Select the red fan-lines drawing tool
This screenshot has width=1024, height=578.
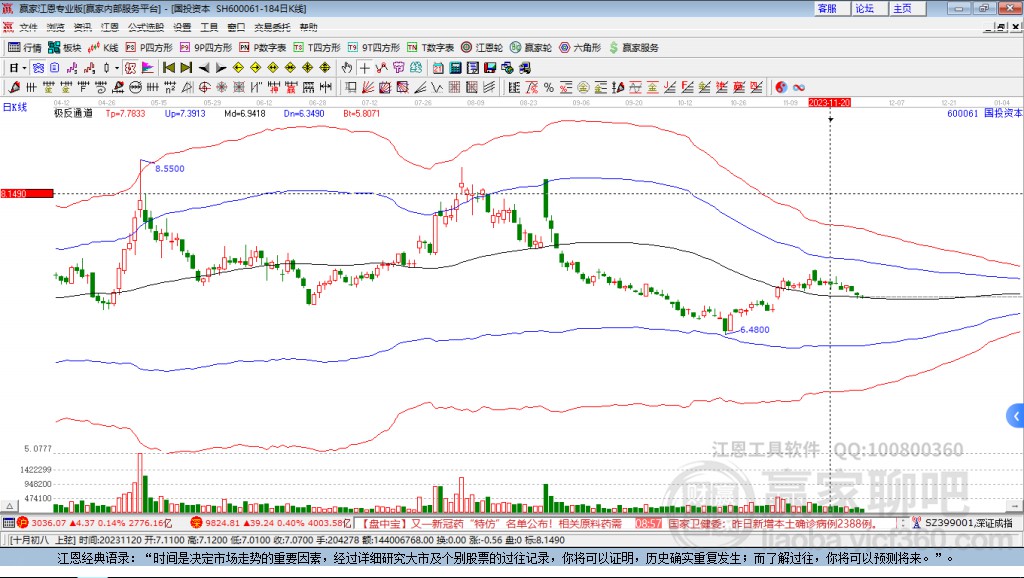[x=368, y=88]
